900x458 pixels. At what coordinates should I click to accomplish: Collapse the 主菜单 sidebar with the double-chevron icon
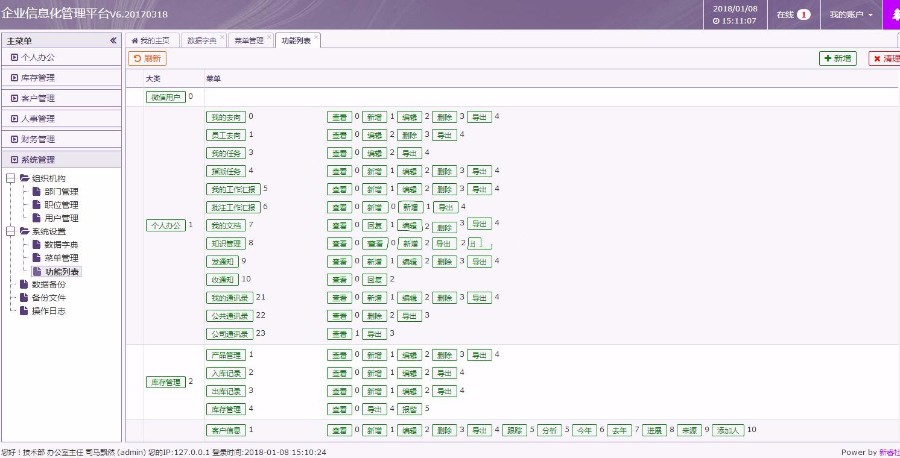pyautogui.click(x=113, y=41)
